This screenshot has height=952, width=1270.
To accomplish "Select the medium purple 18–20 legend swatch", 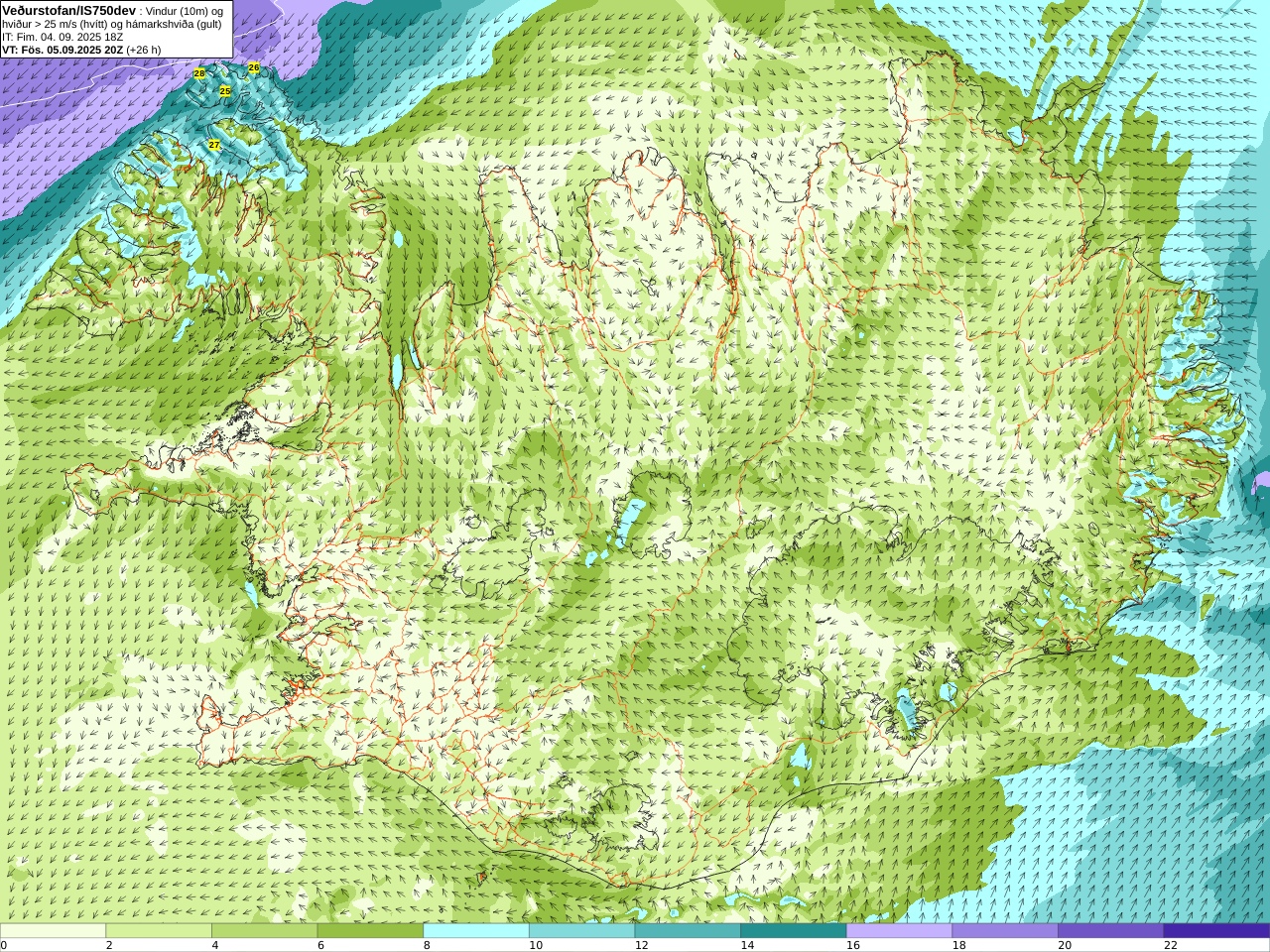I will click(x=1005, y=931).
